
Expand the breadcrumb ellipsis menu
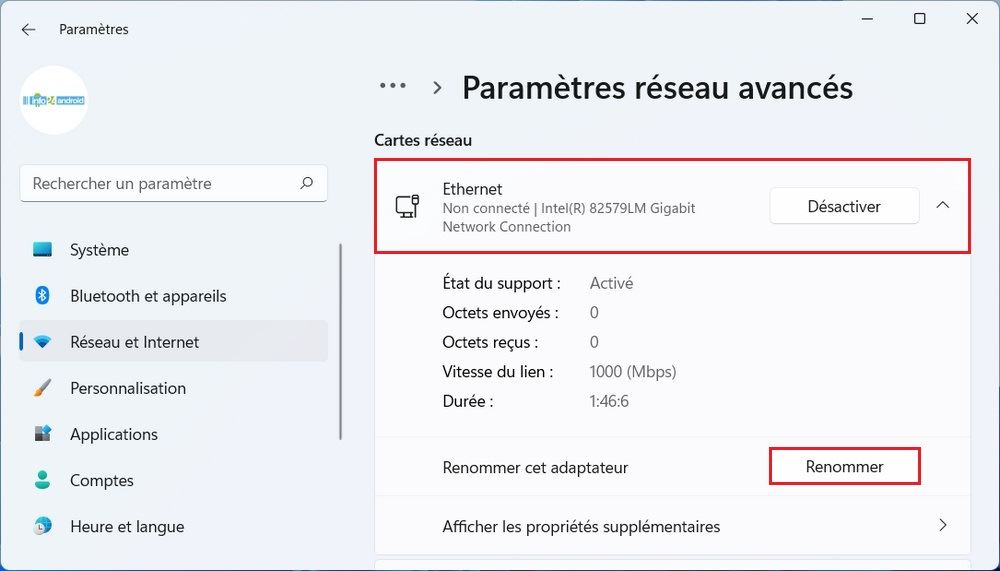pyautogui.click(x=393, y=87)
